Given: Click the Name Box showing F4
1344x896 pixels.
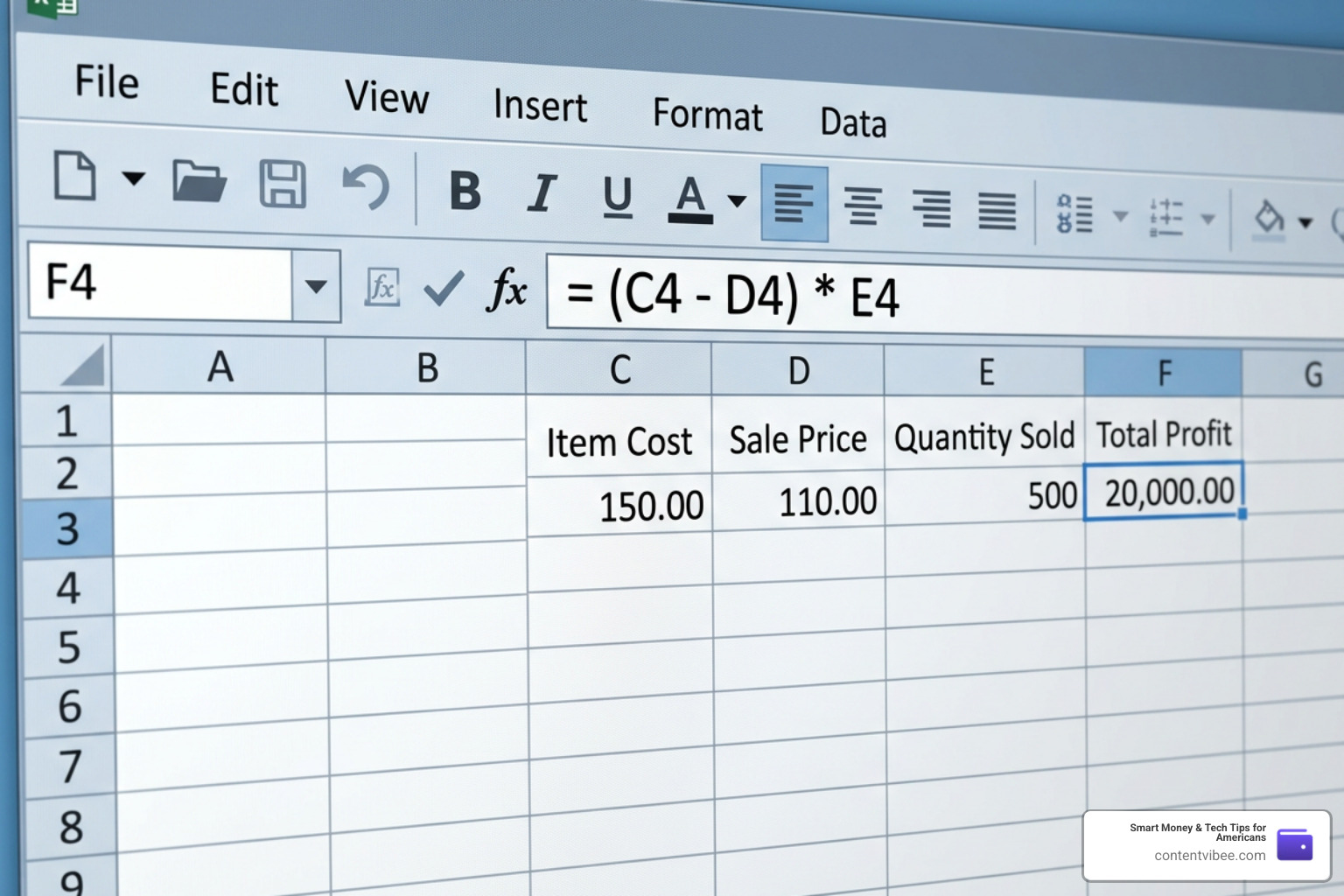Looking at the screenshot, I should (160, 282).
